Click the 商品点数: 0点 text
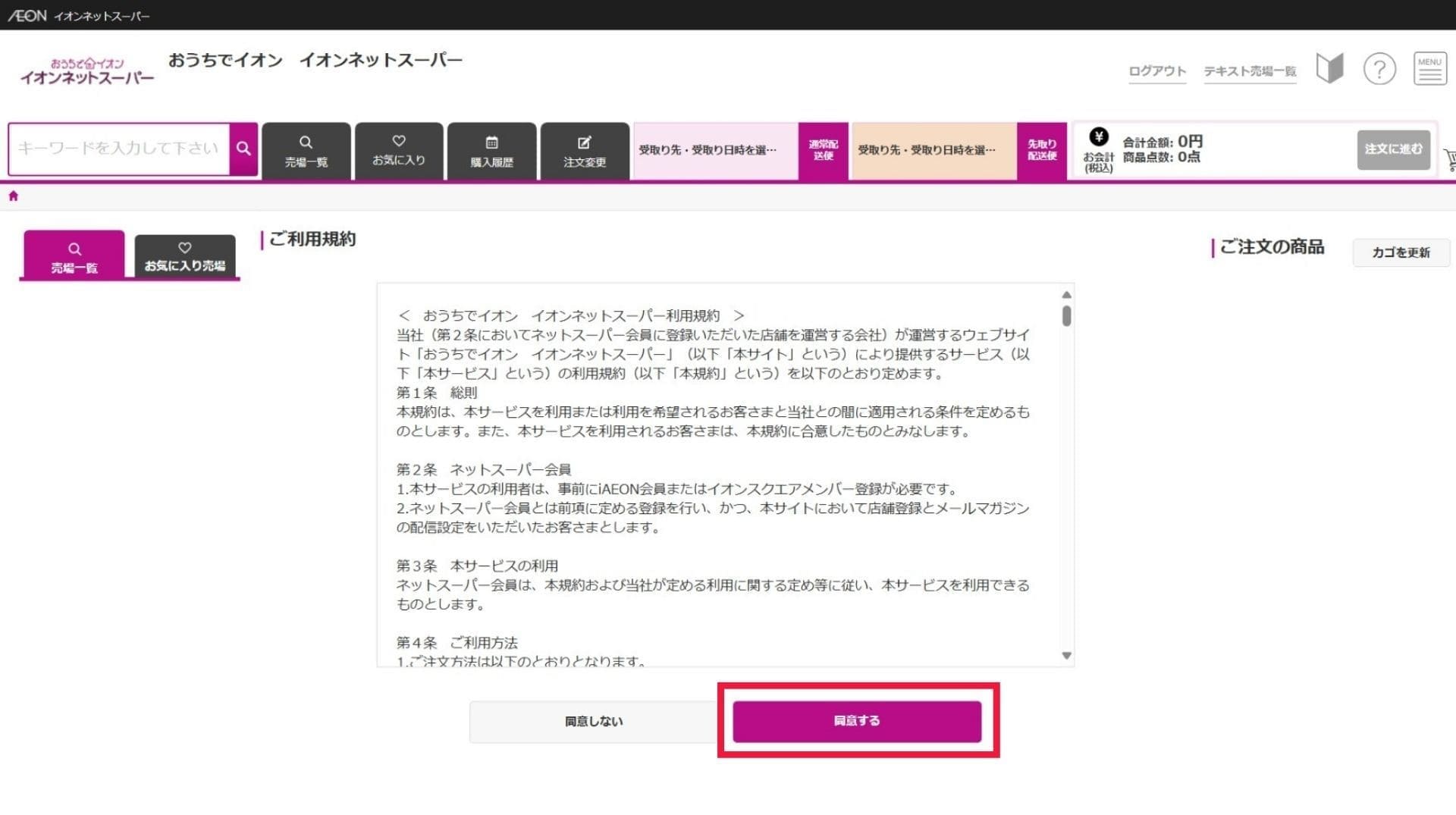 (1161, 157)
